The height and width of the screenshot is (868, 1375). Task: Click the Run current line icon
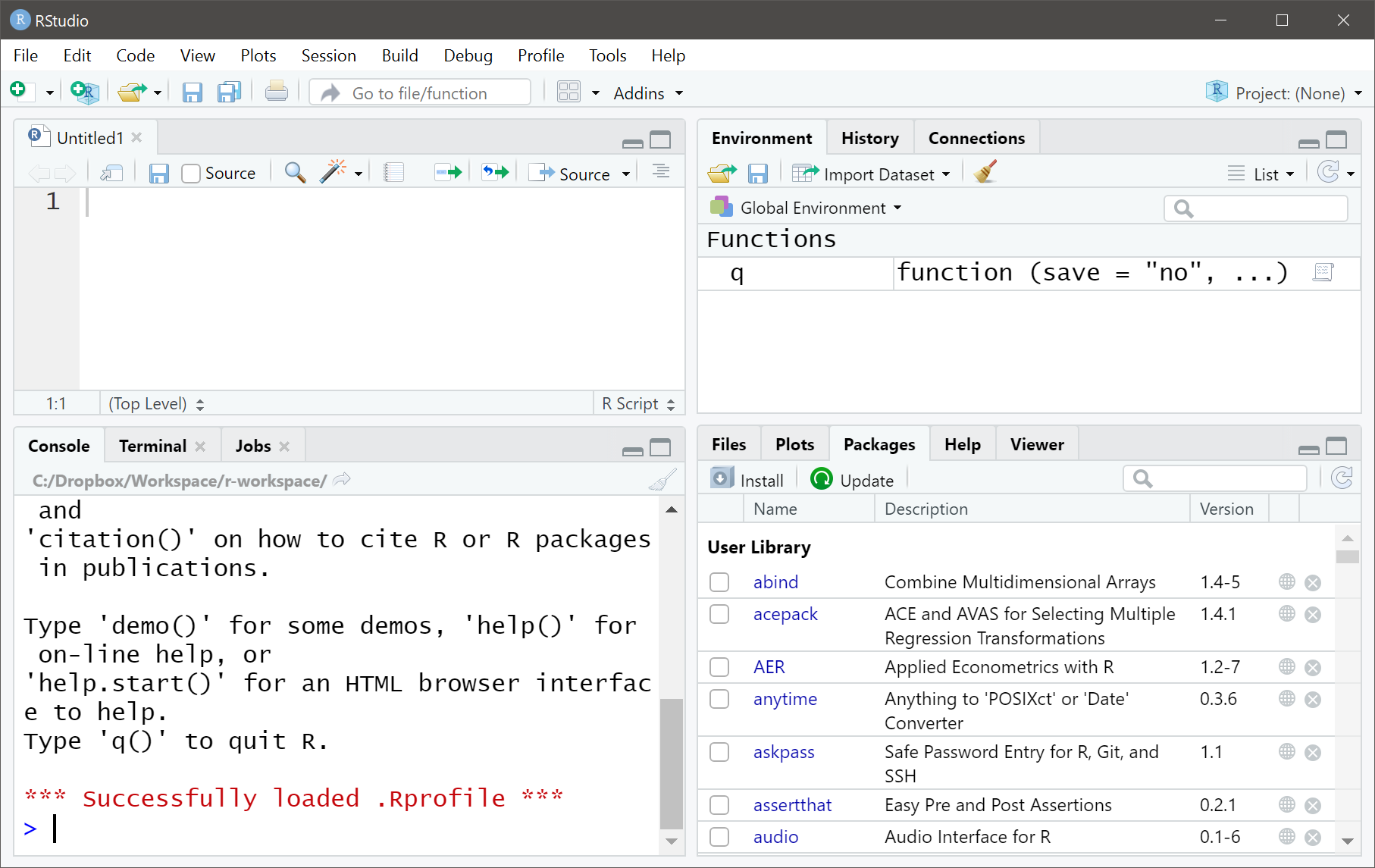[x=448, y=172]
